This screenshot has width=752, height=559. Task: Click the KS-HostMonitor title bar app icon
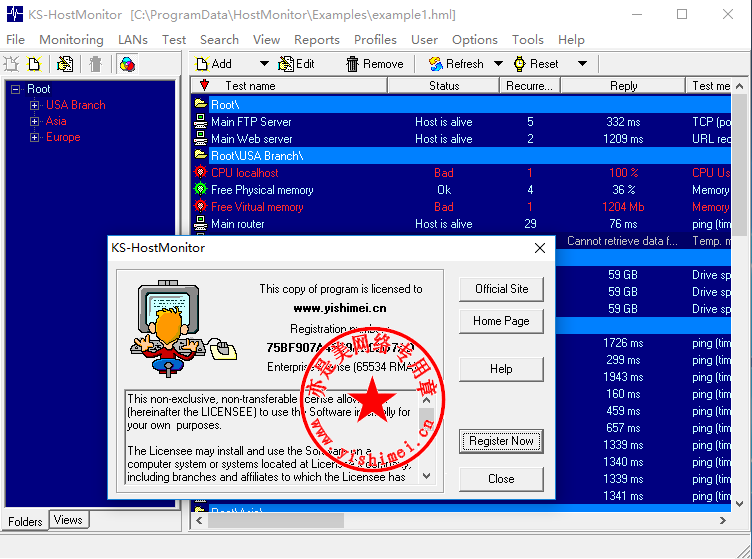(x=14, y=14)
